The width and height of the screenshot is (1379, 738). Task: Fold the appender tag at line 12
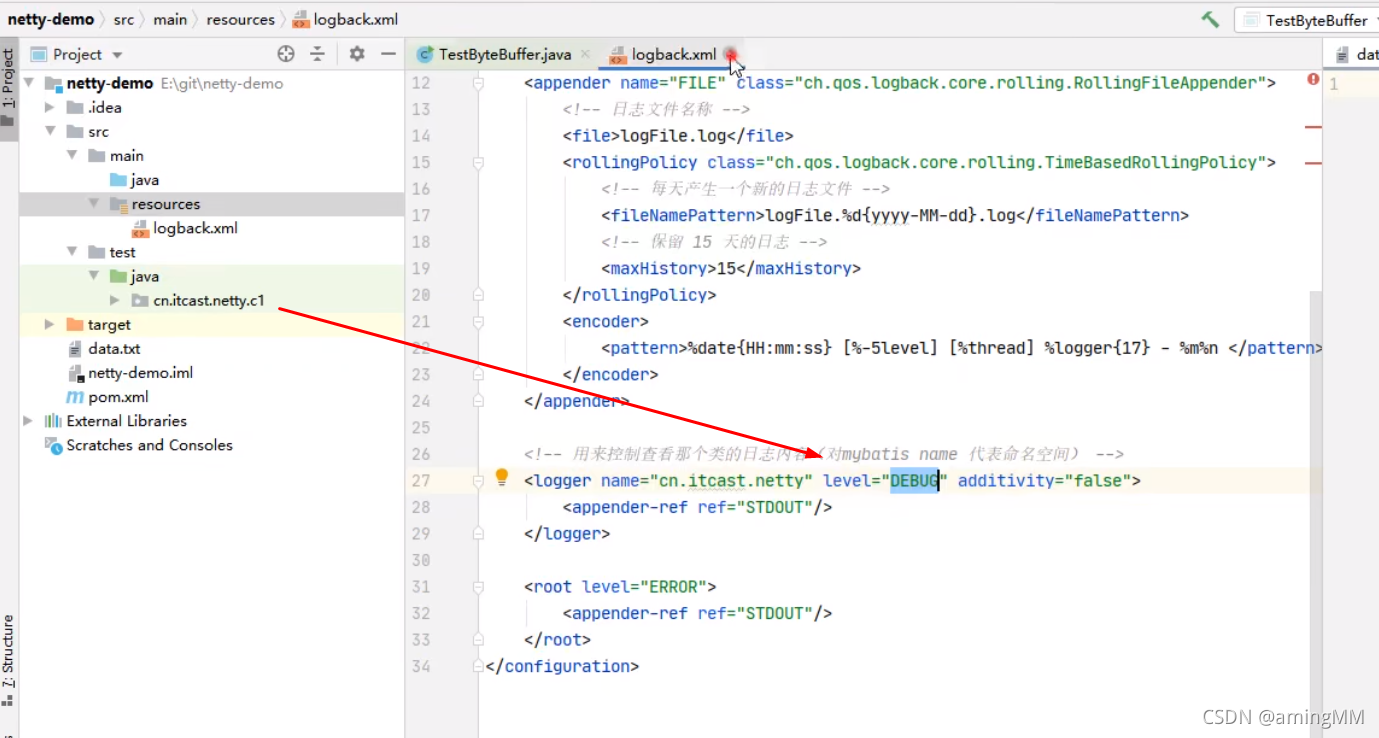pos(478,83)
